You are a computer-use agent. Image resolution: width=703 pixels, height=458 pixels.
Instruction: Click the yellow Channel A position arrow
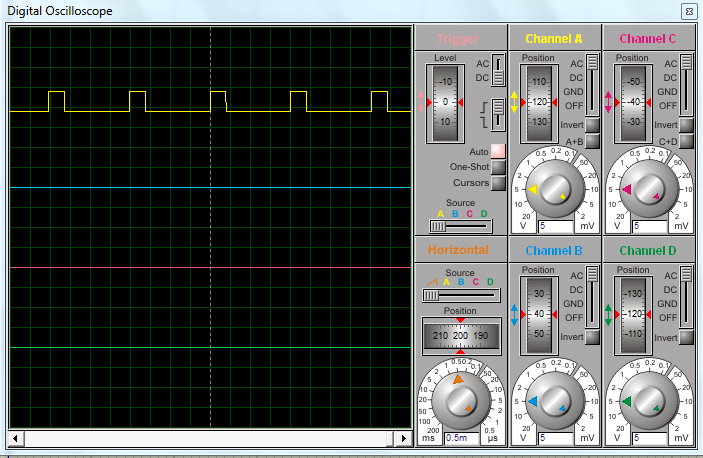[514, 102]
